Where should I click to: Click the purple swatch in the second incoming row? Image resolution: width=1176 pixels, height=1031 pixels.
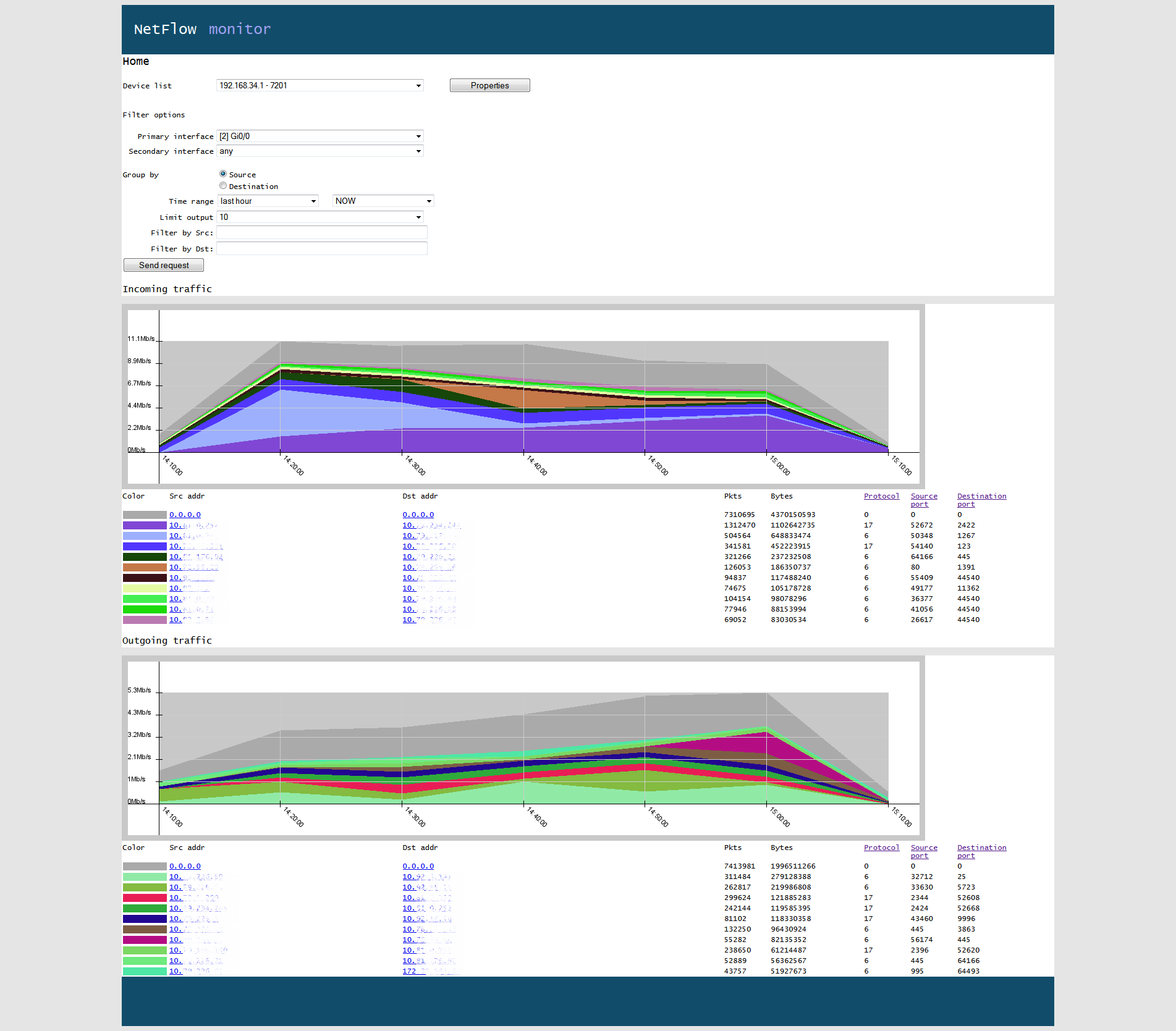pos(143,524)
